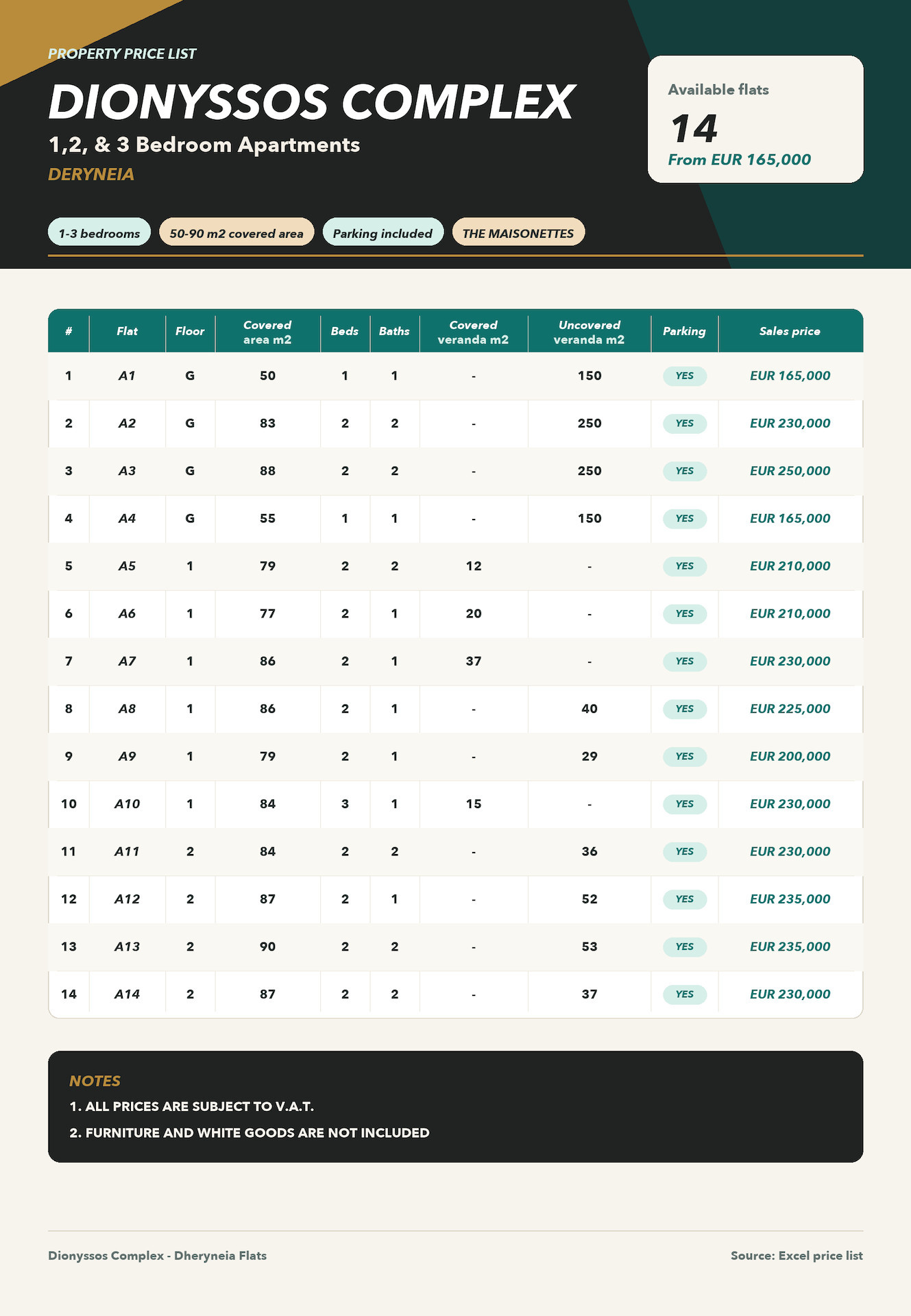The image size is (911, 1316).
Task: Click flat 'A4' cell
Action: pos(127,518)
